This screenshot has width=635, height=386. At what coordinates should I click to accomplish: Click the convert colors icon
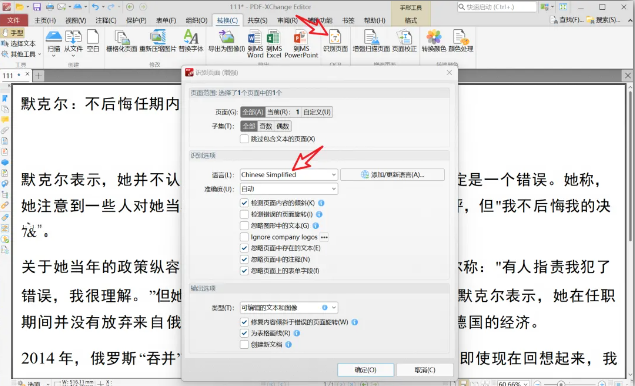pyautogui.click(x=434, y=41)
